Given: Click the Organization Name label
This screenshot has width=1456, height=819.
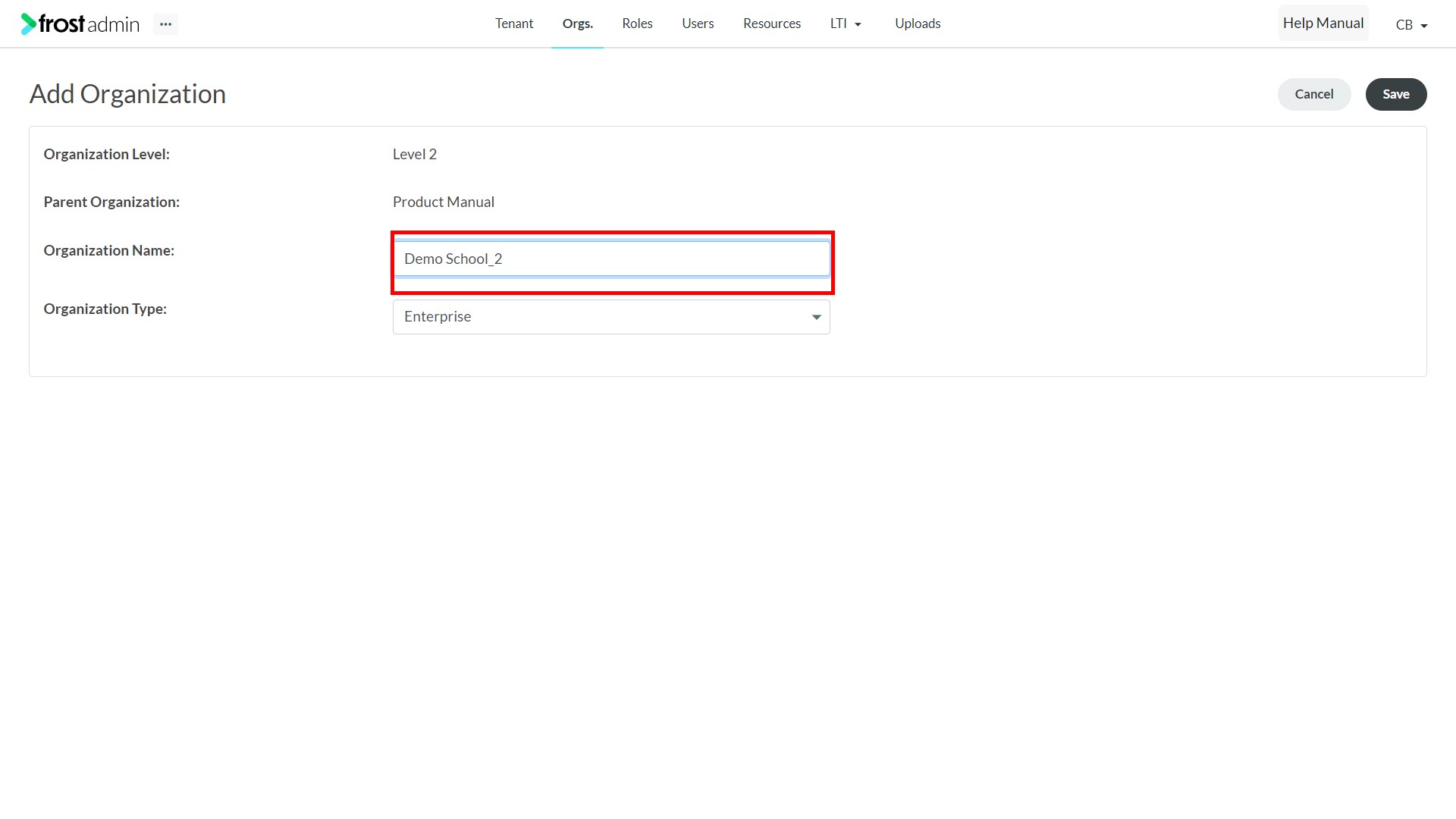Looking at the screenshot, I should point(108,250).
